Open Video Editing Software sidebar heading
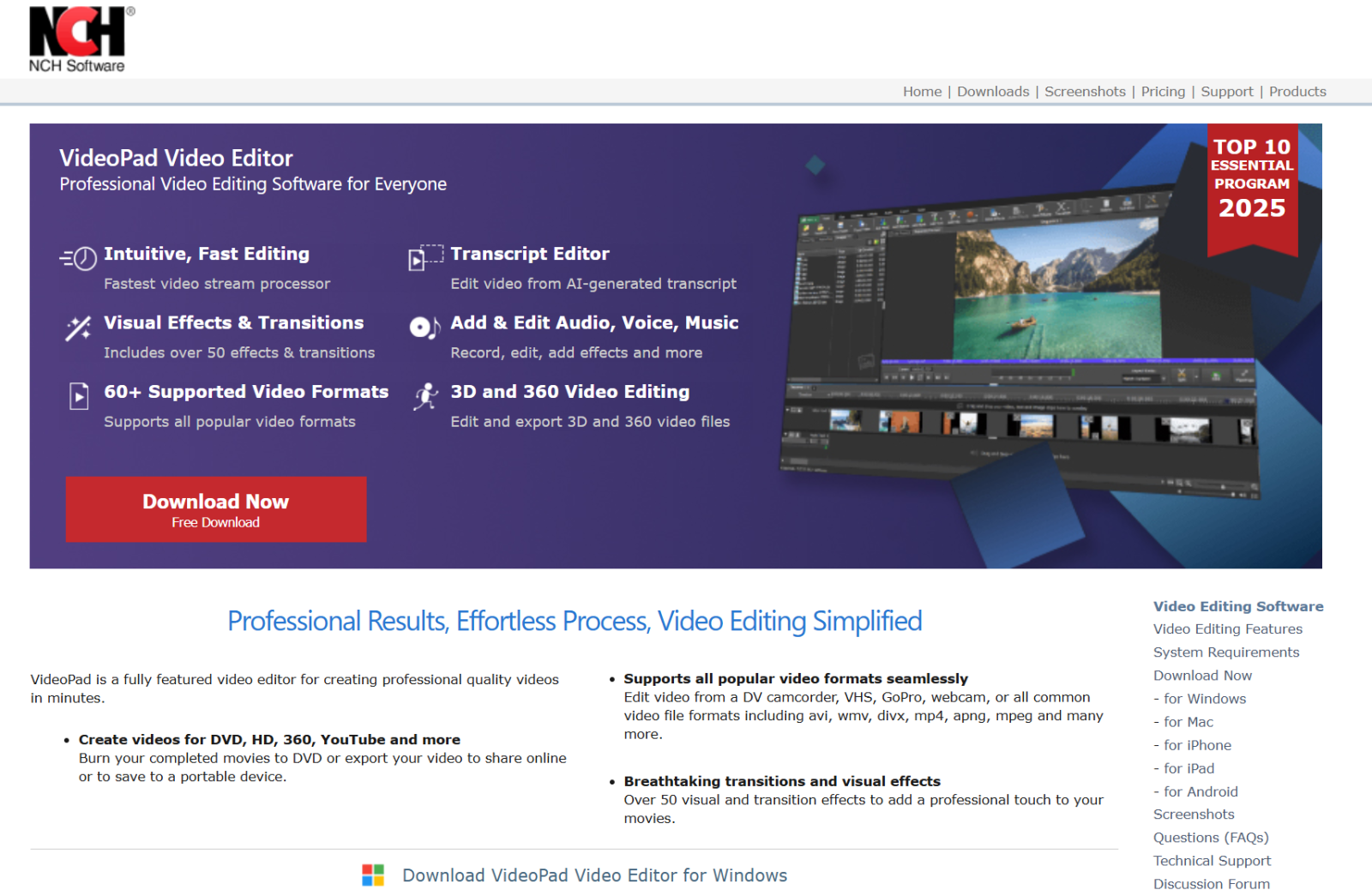 click(1238, 606)
